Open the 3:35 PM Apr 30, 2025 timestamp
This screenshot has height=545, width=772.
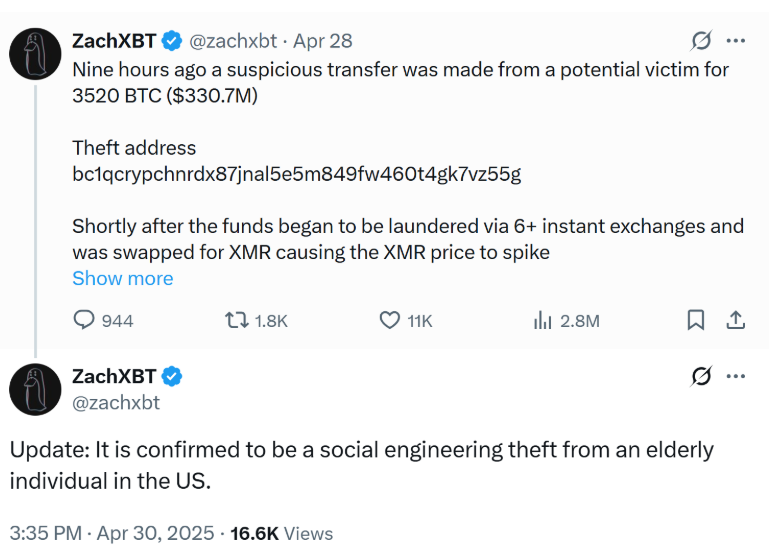(112, 533)
